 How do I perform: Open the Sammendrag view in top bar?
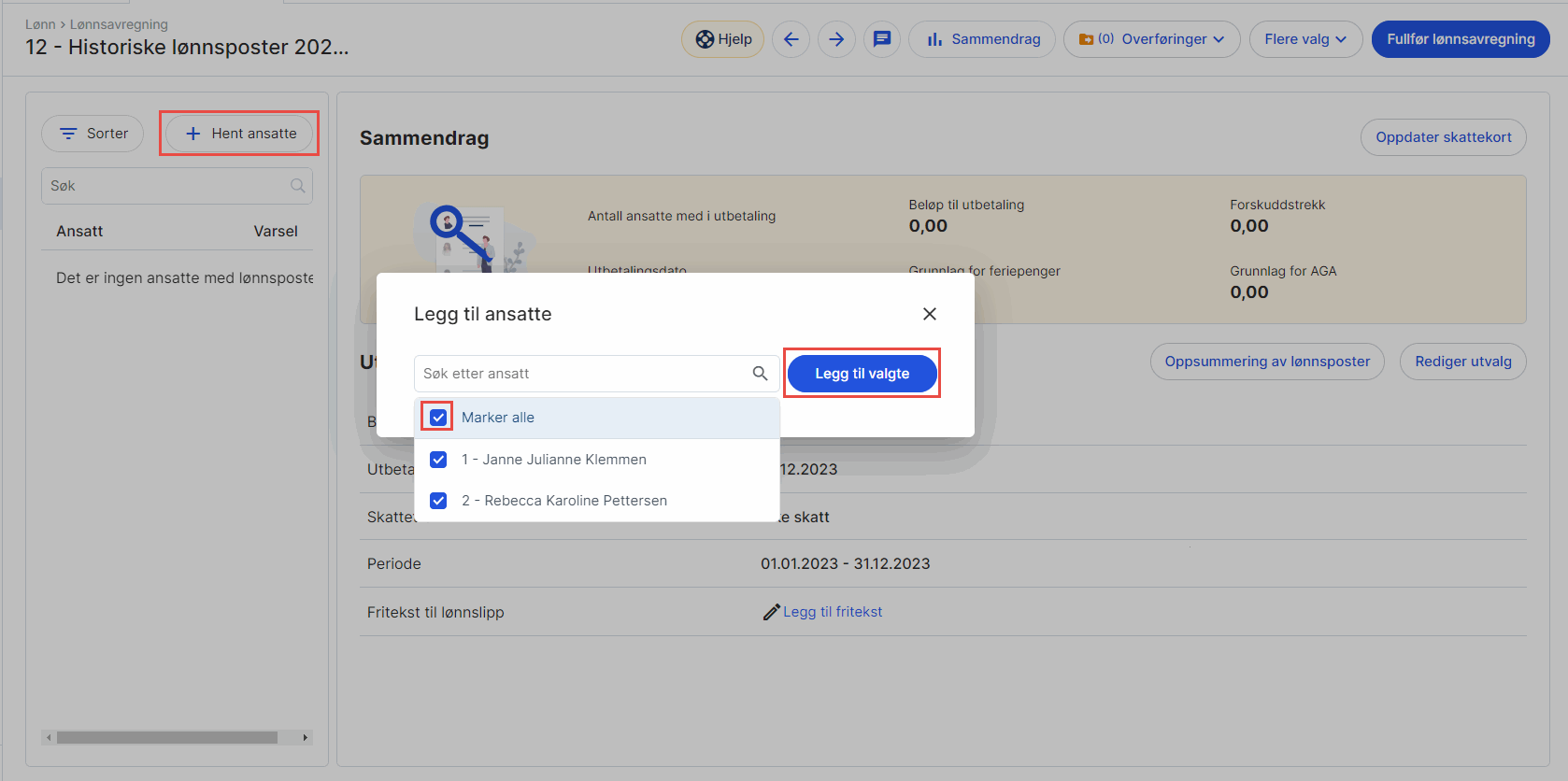[982, 39]
